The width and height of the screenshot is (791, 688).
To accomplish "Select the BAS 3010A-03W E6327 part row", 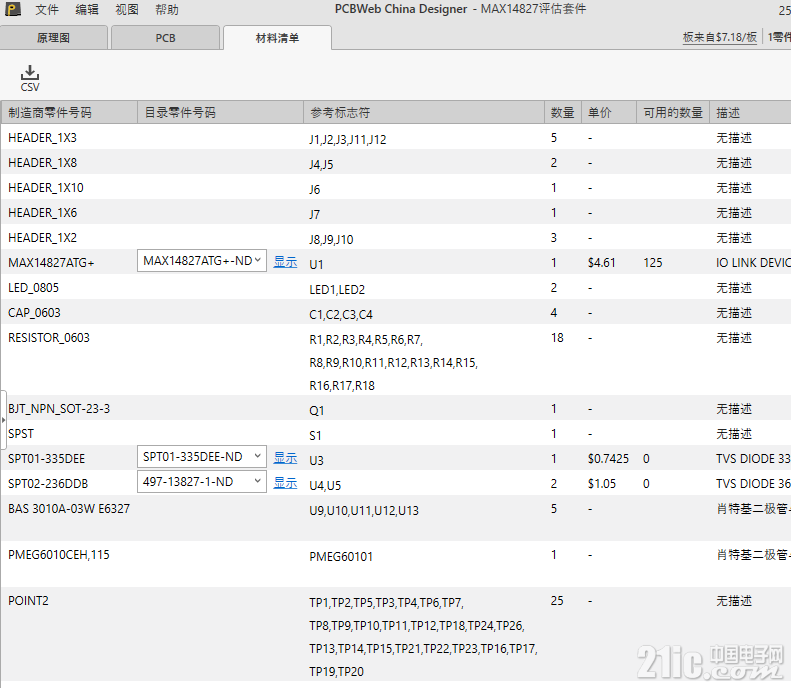I will tap(396, 518).
